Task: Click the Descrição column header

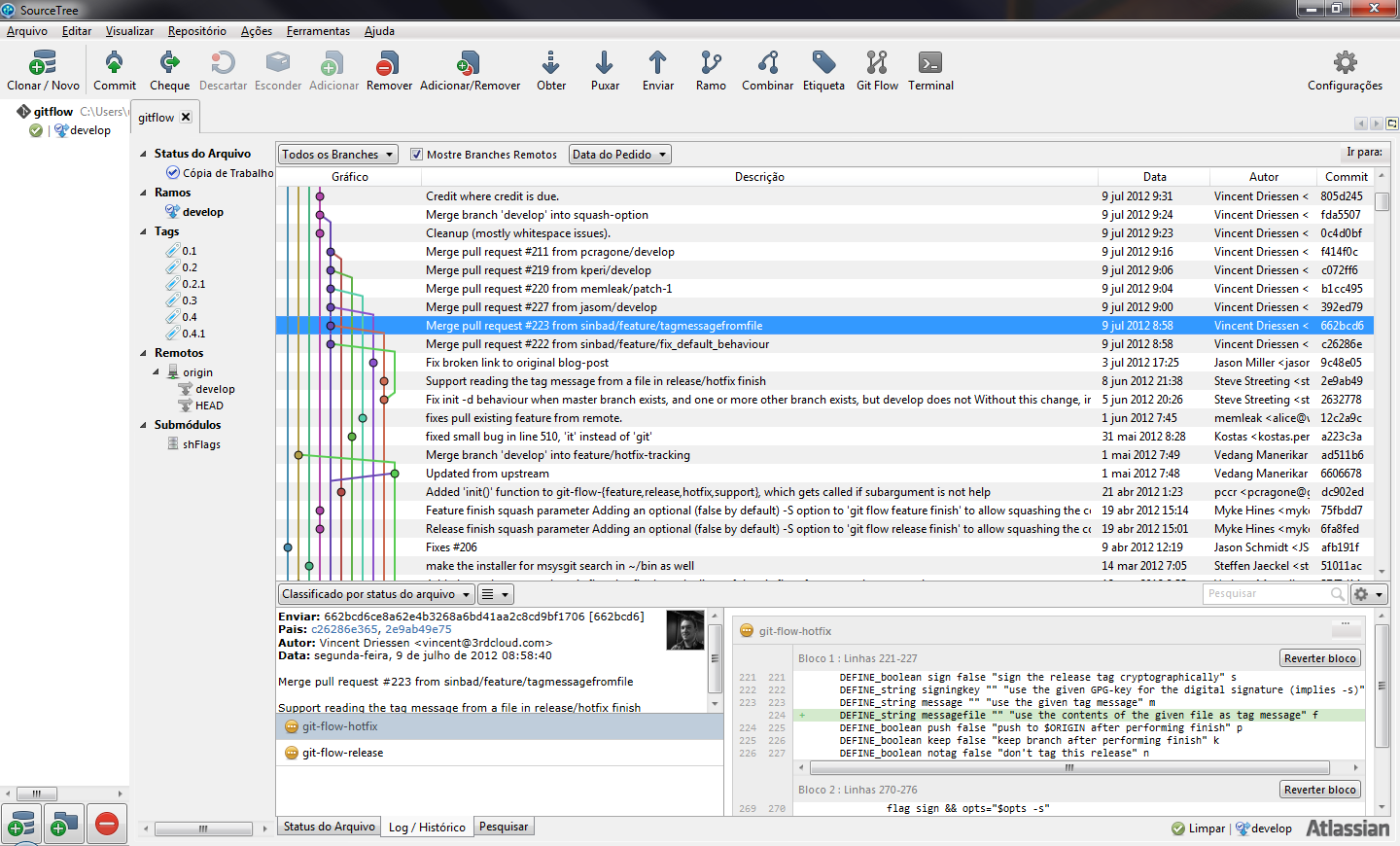Action: tap(759, 177)
